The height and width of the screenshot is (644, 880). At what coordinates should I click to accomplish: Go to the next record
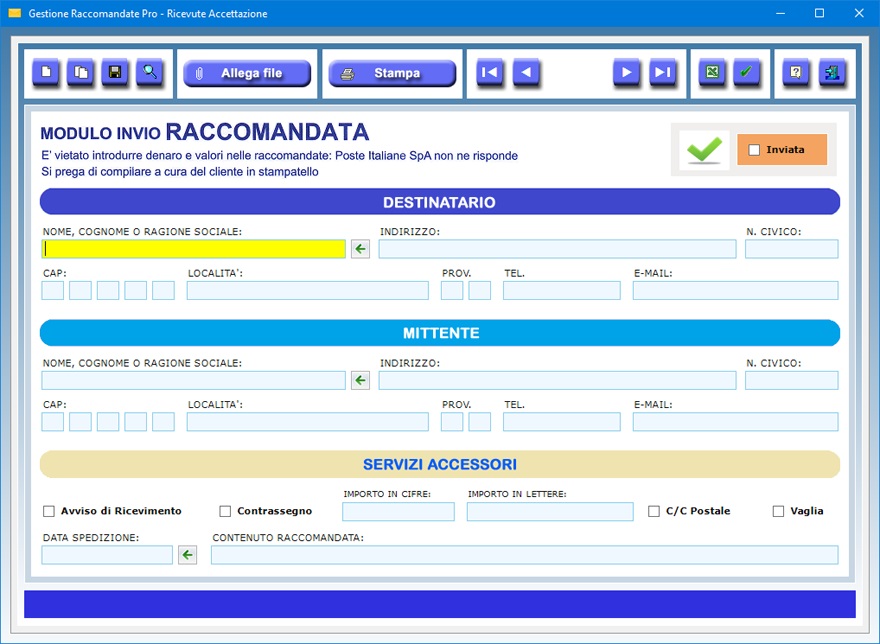[x=627, y=72]
